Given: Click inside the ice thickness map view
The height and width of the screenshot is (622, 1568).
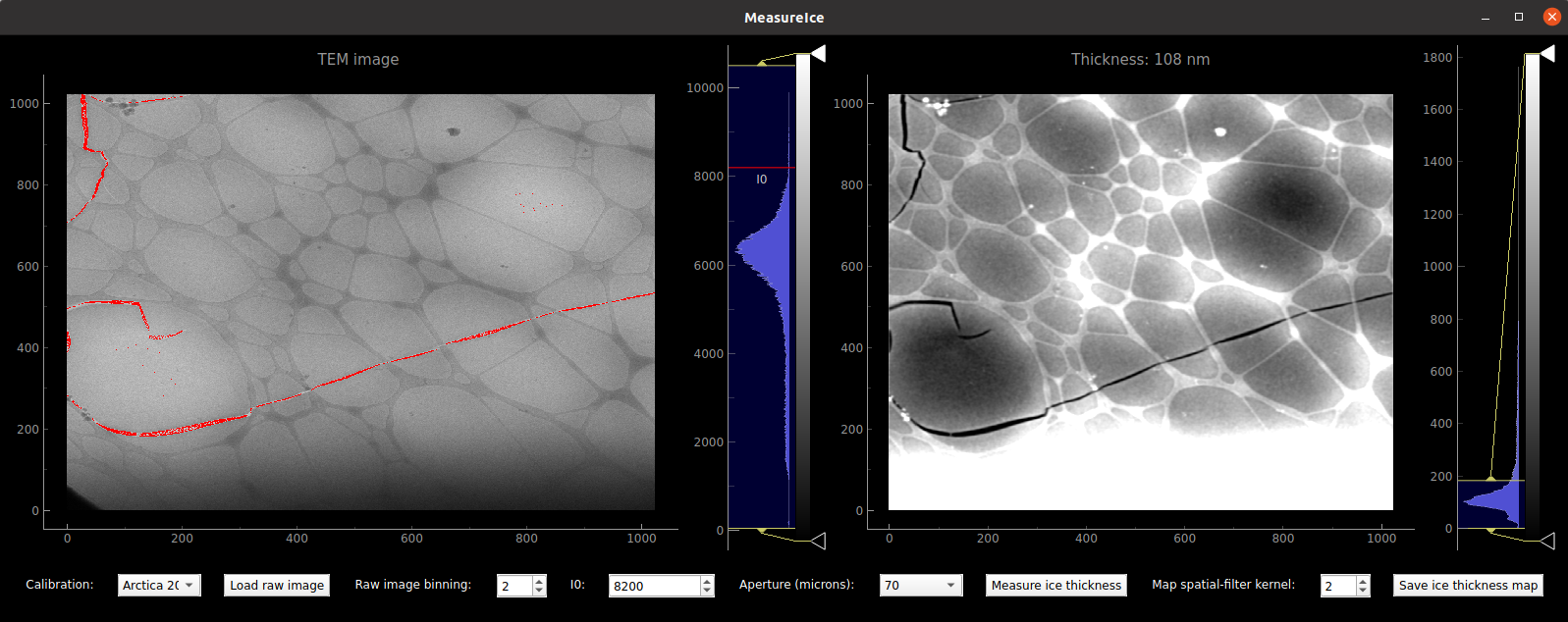Looking at the screenshot, I should click(1141, 302).
